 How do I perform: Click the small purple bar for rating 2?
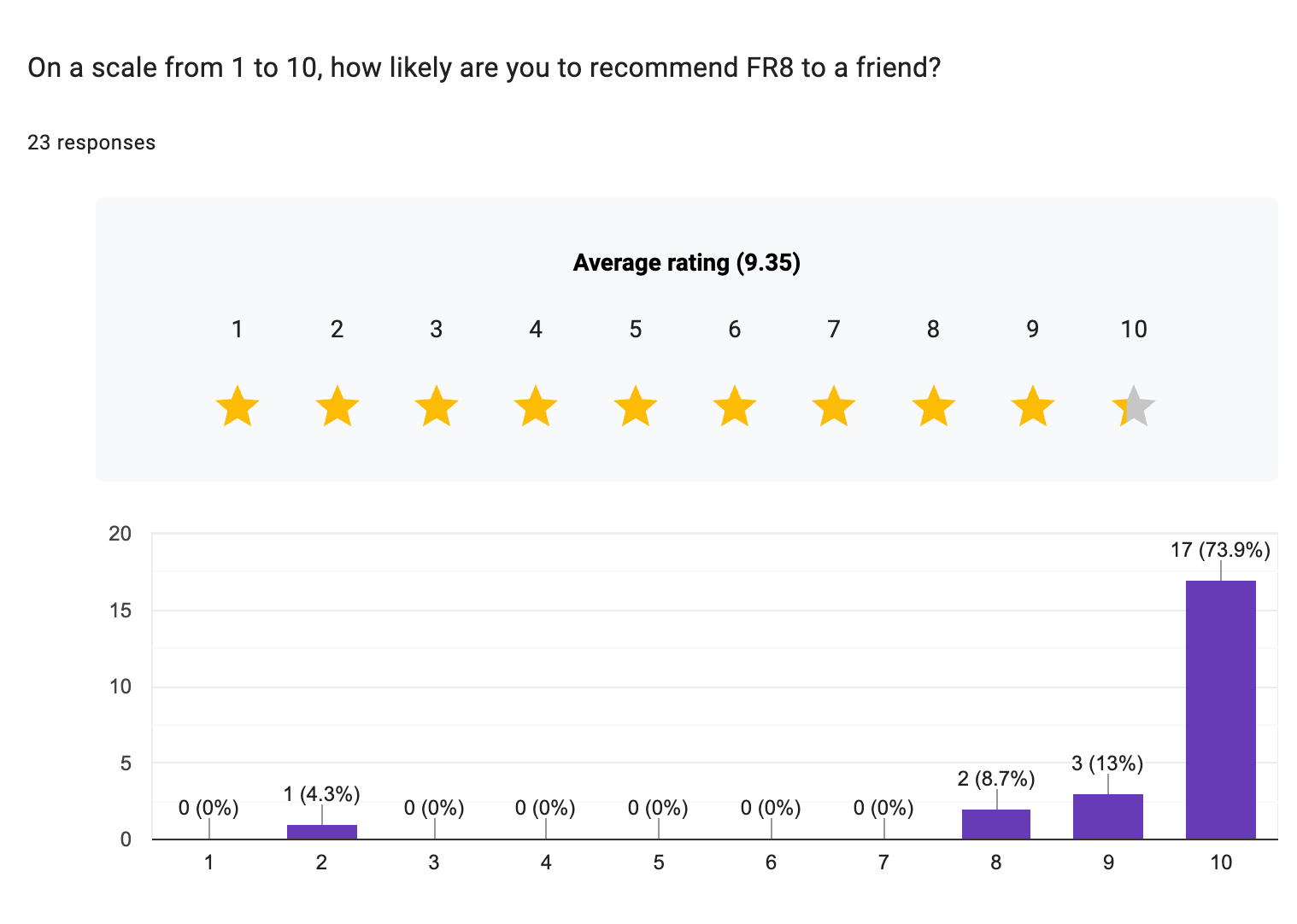pos(321,832)
